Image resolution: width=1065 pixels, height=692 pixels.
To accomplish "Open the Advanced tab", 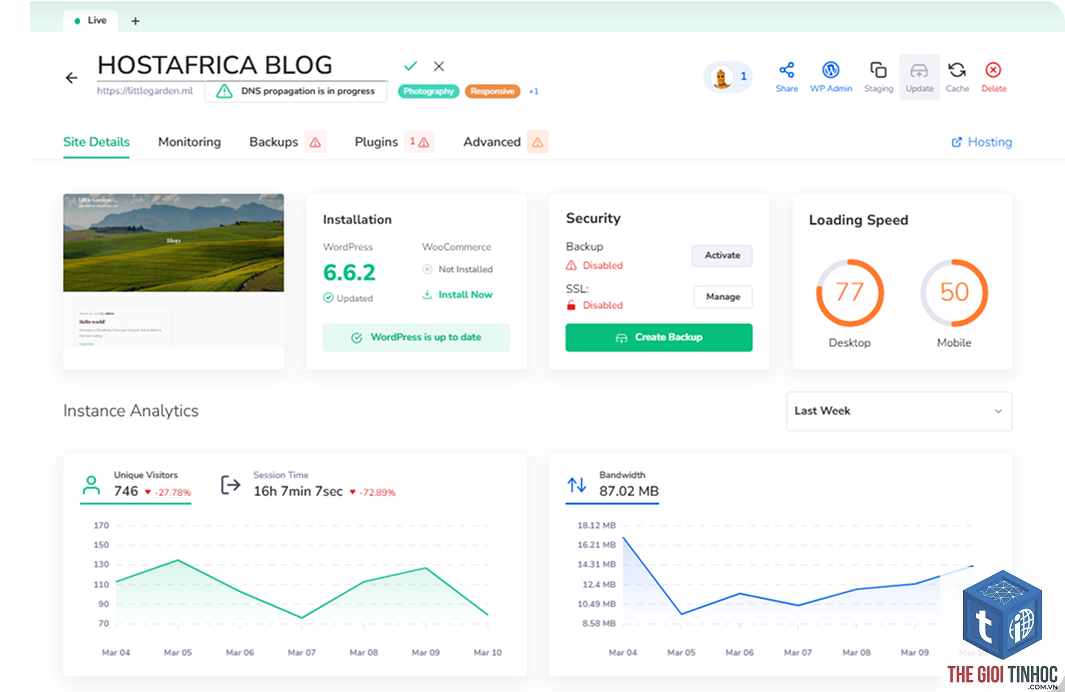I will (492, 142).
